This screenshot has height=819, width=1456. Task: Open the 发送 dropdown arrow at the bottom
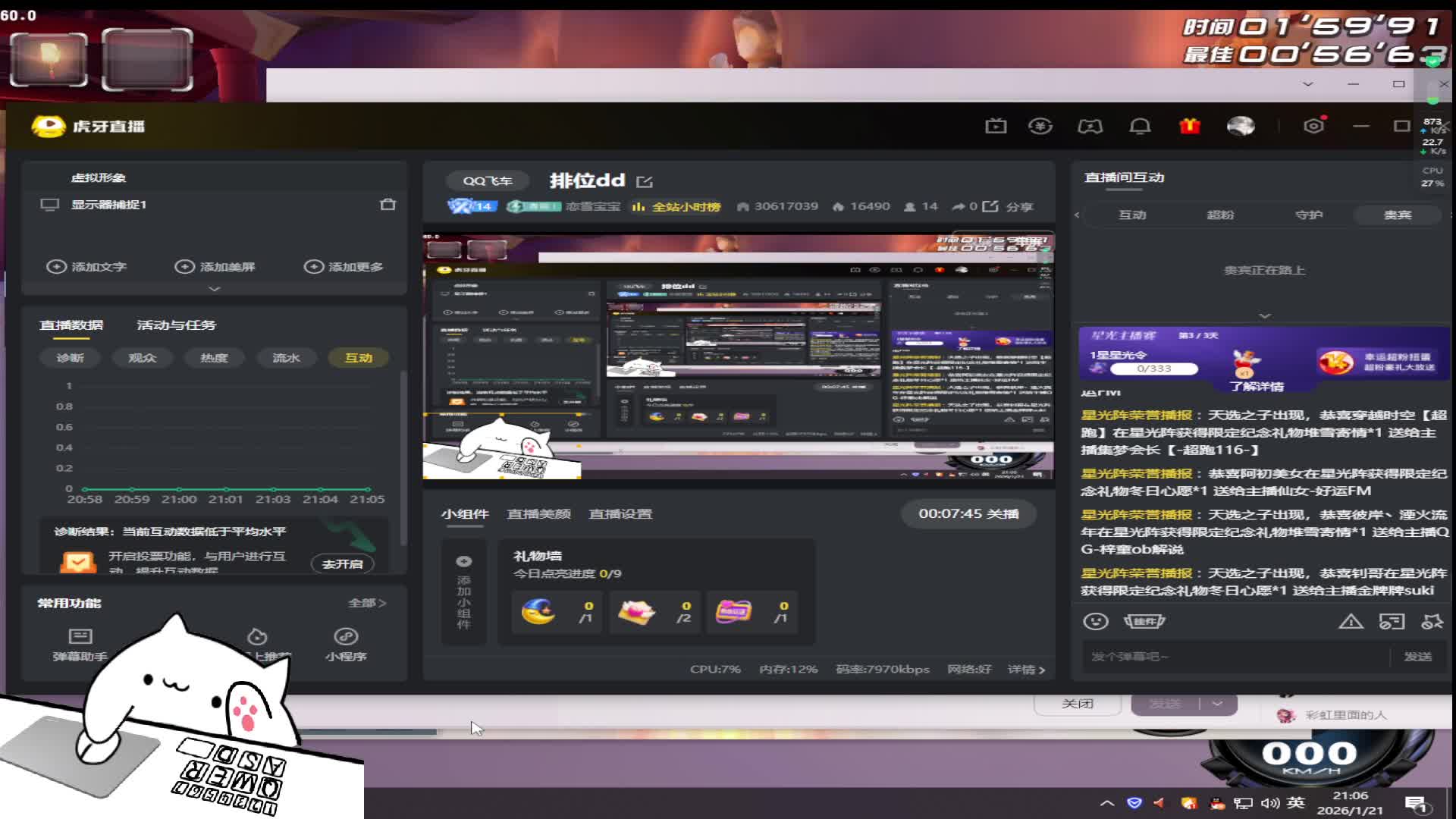click(x=1217, y=704)
